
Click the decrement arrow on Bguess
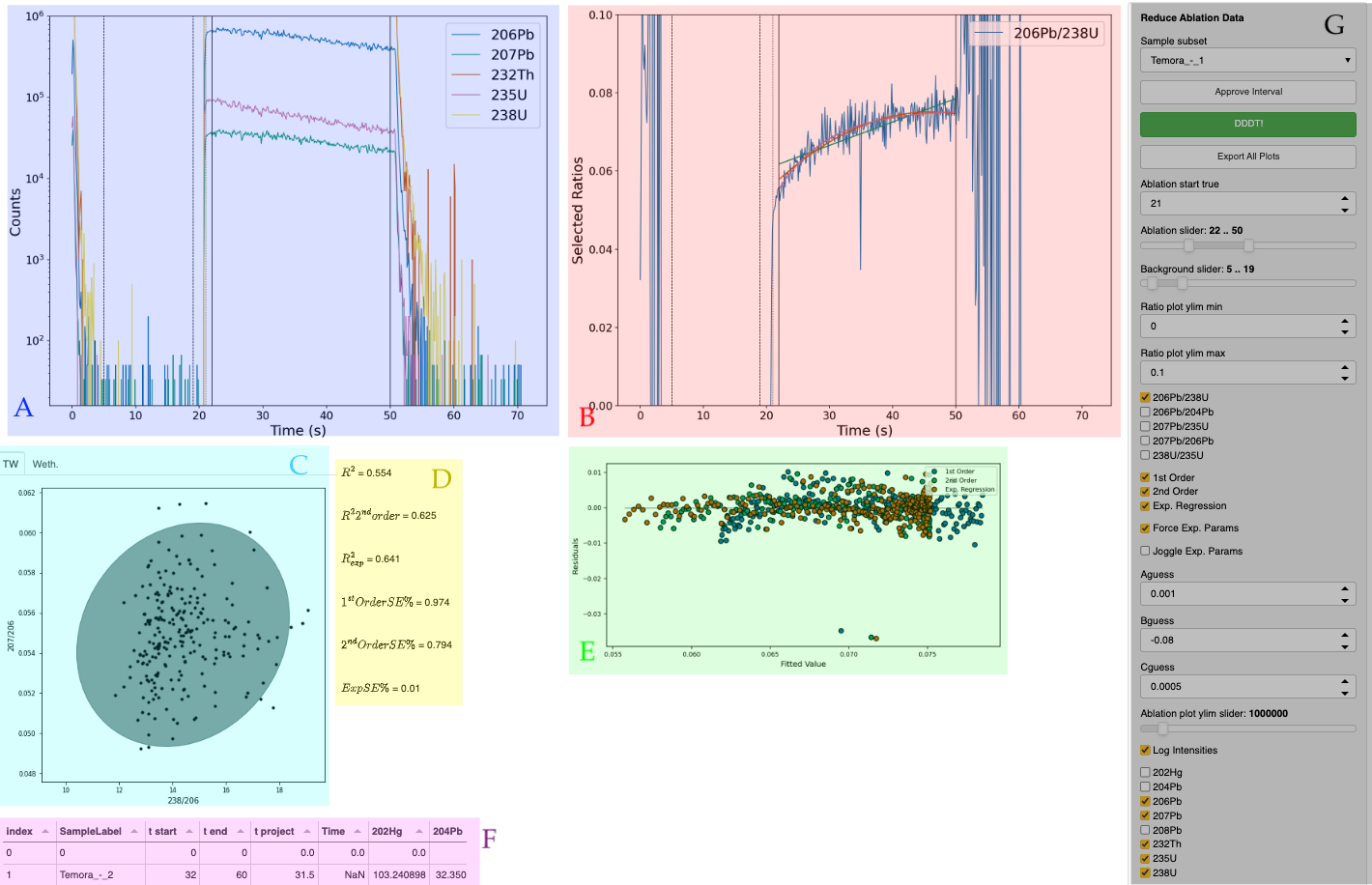click(x=1345, y=647)
